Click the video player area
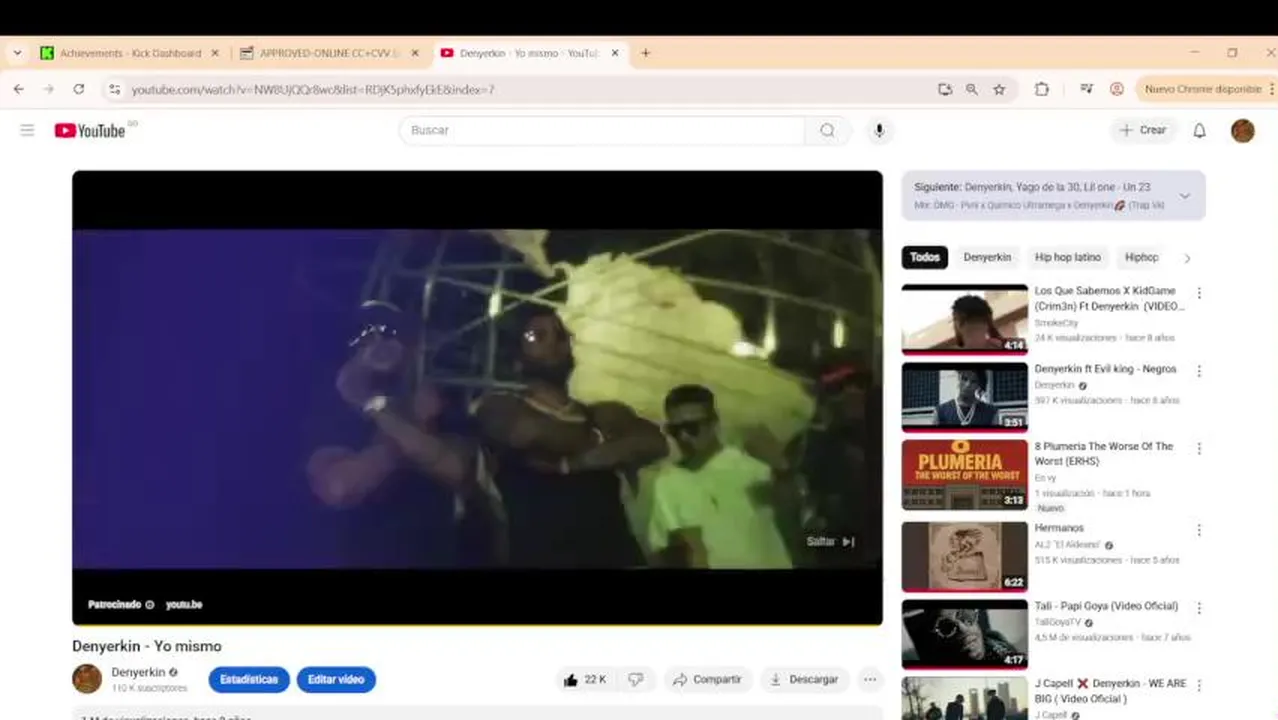Screen dimensions: 1278x720 tap(477, 398)
